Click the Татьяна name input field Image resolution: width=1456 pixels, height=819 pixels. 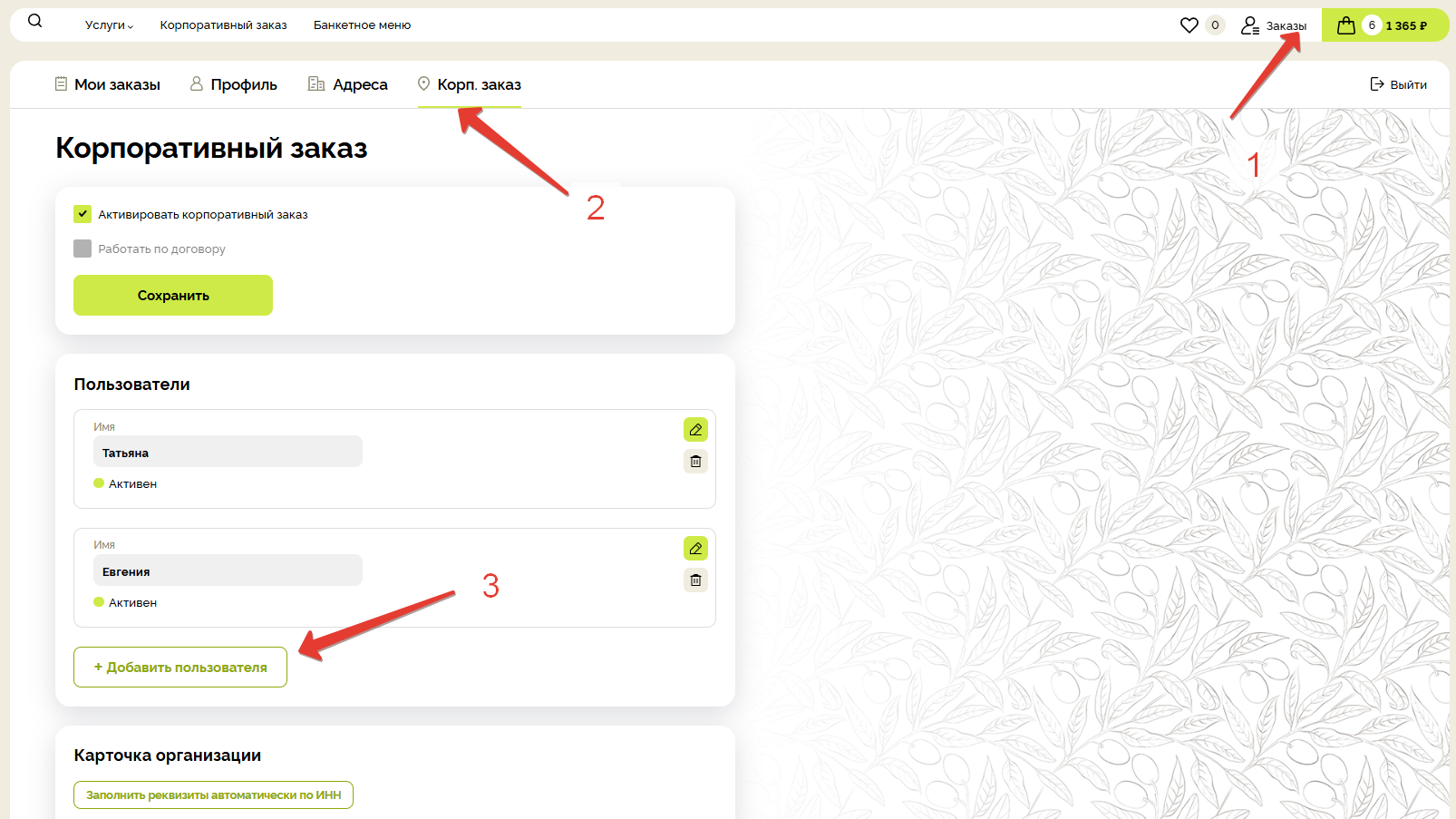point(228,452)
